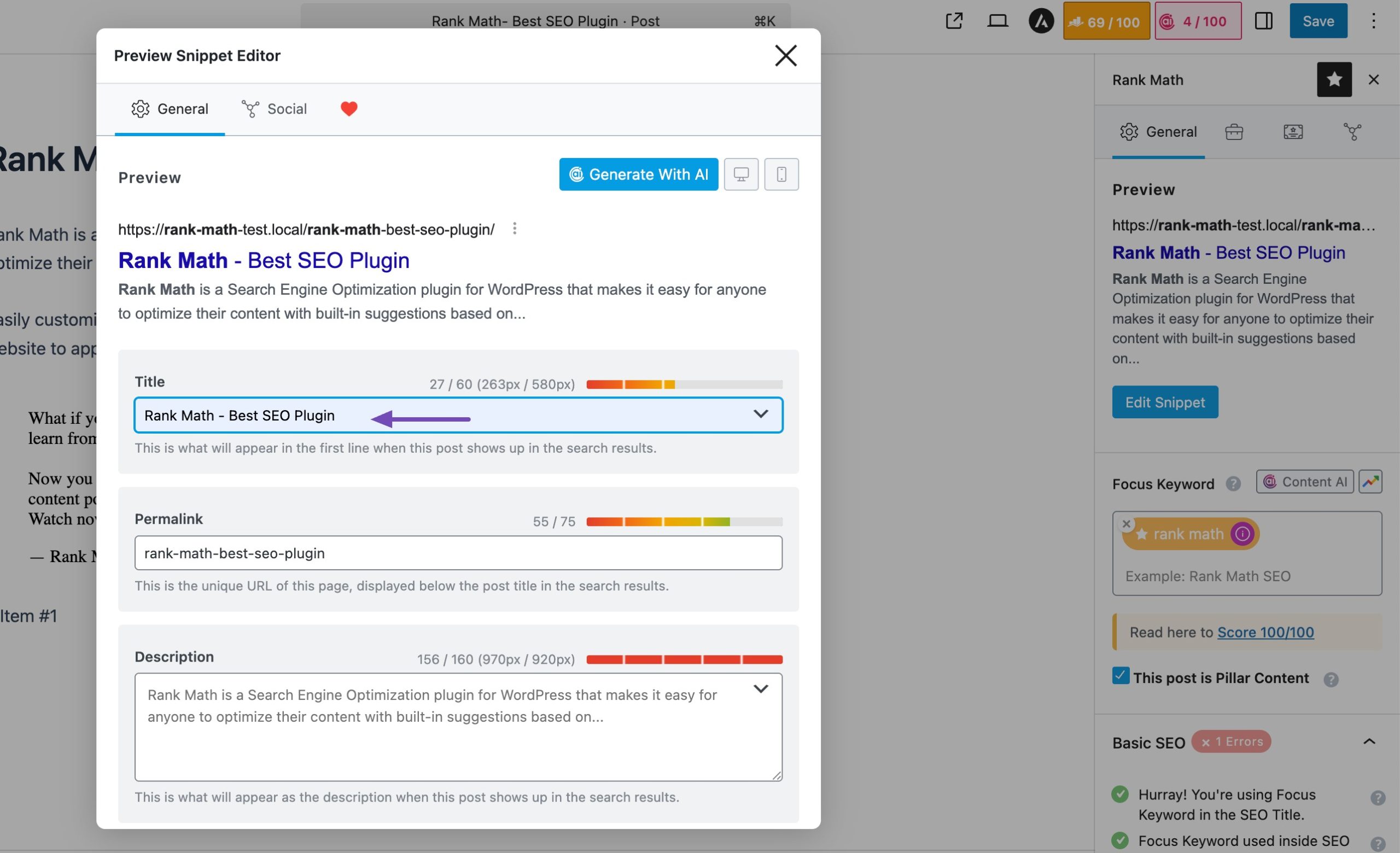Switch to the Social tab
This screenshot has height=853, width=1400.
click(275, 109)
